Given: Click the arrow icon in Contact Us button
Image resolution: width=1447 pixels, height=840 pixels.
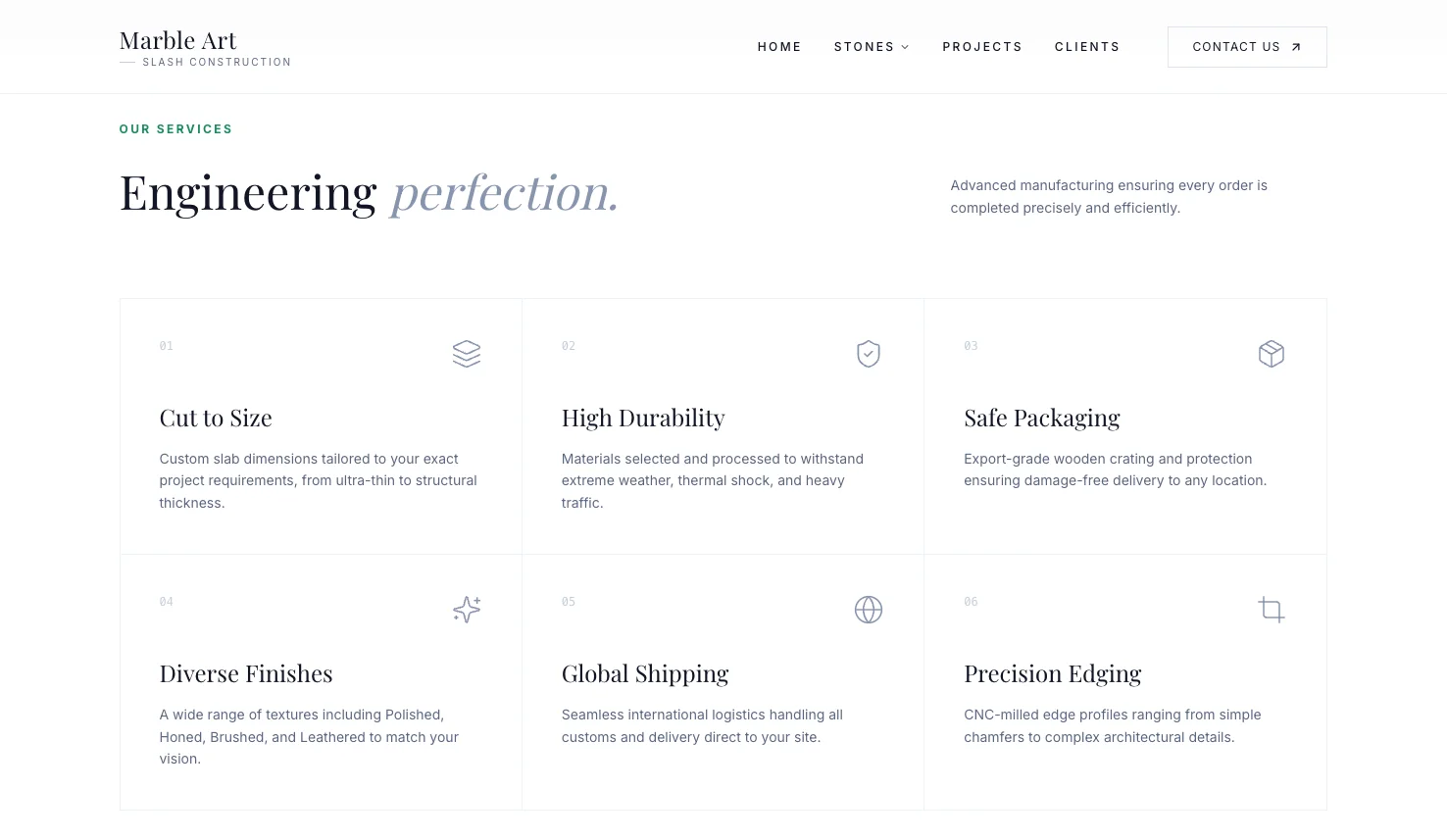Looking at the screenshot, I should click(1296, 47).
